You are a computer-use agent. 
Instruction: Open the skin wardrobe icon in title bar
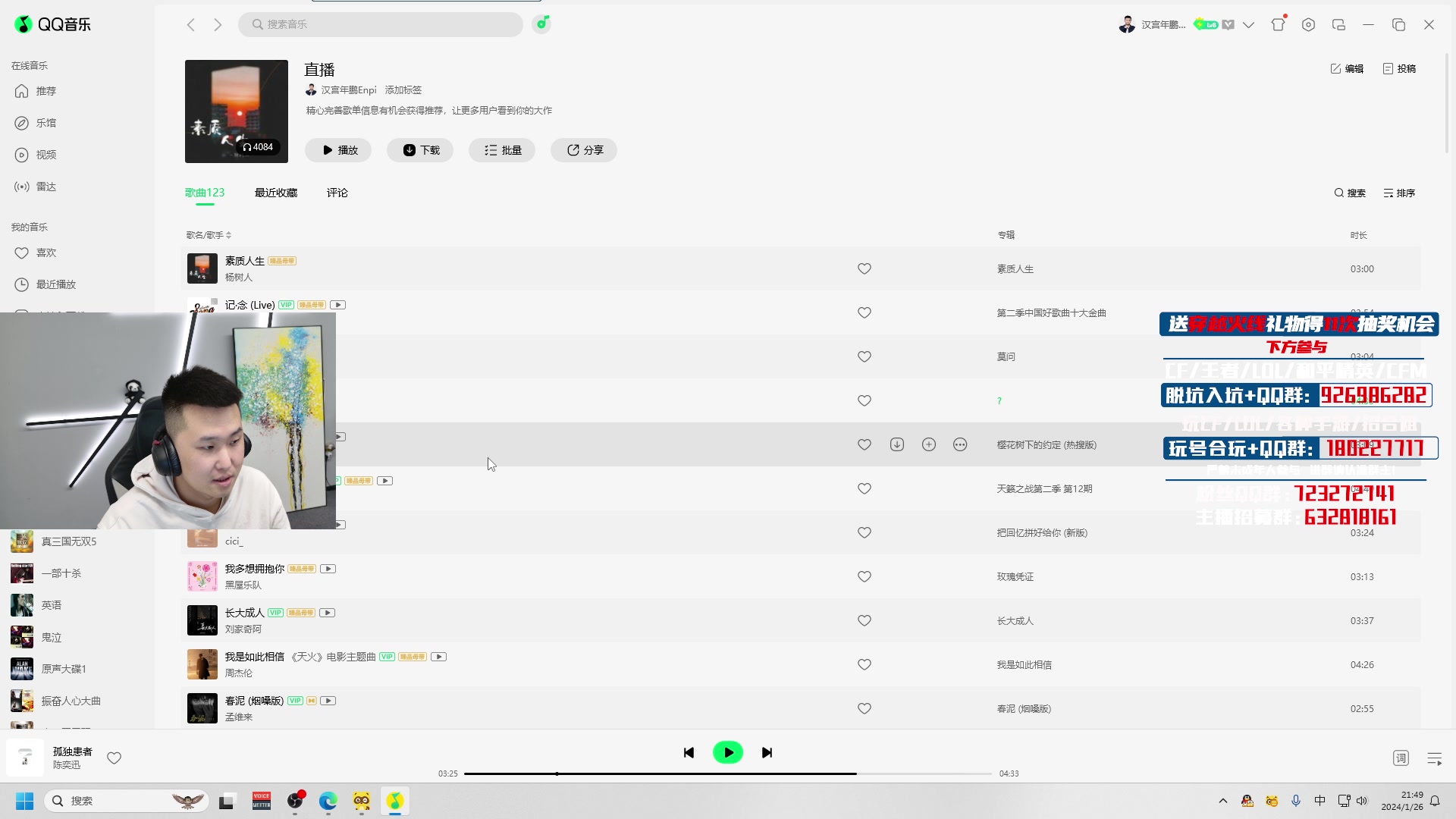1279,24
